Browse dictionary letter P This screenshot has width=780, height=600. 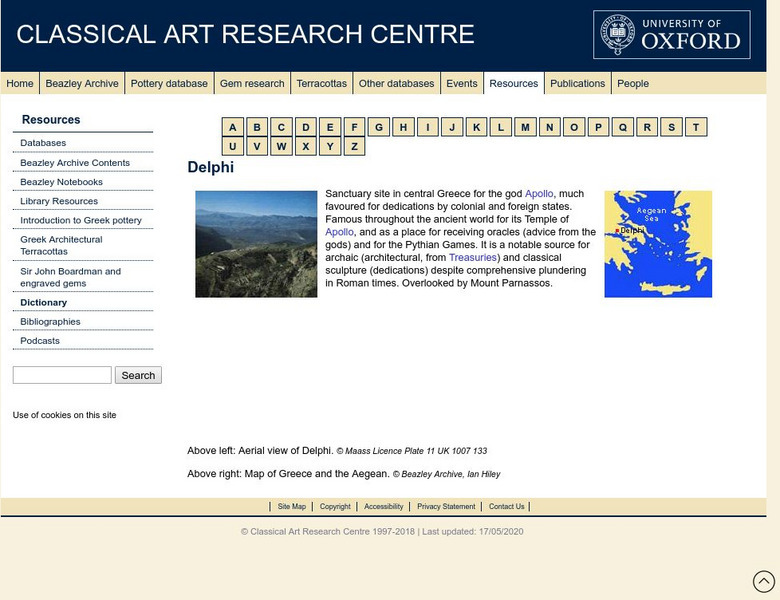(x=598, y=127)
